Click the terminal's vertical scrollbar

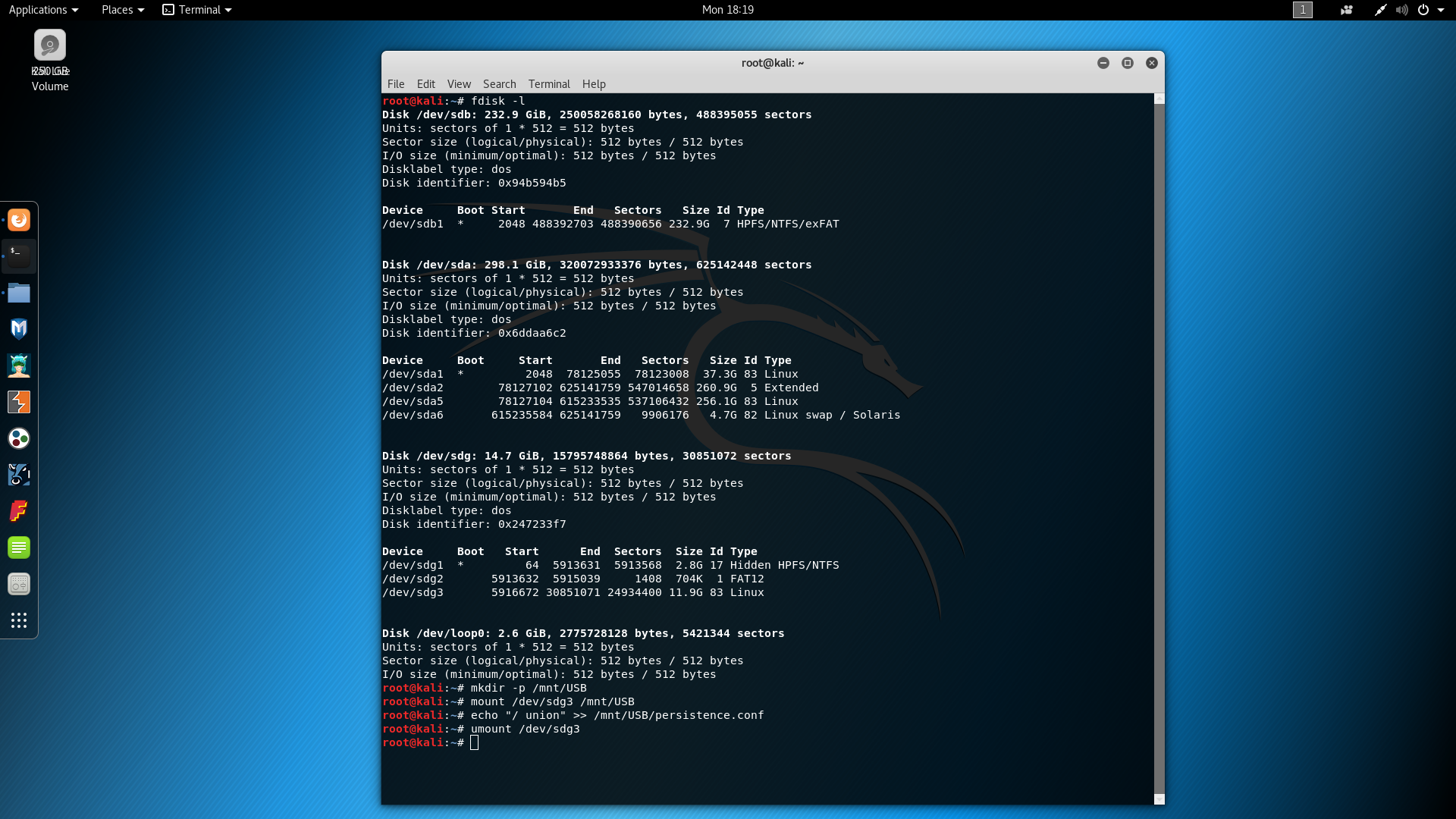[x=1159, y=447]
